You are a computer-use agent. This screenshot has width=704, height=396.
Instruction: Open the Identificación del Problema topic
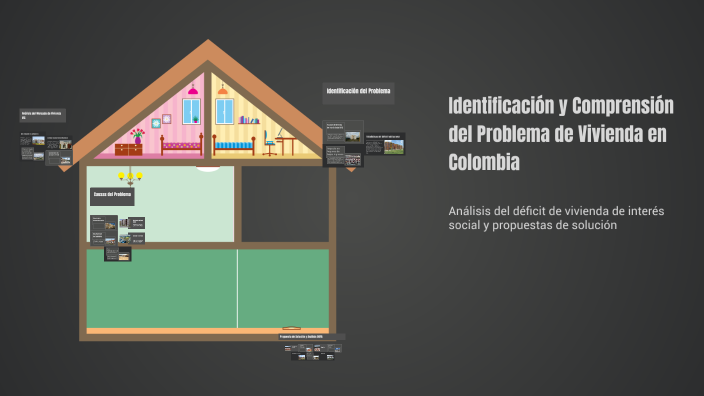[x=358, y=93]
